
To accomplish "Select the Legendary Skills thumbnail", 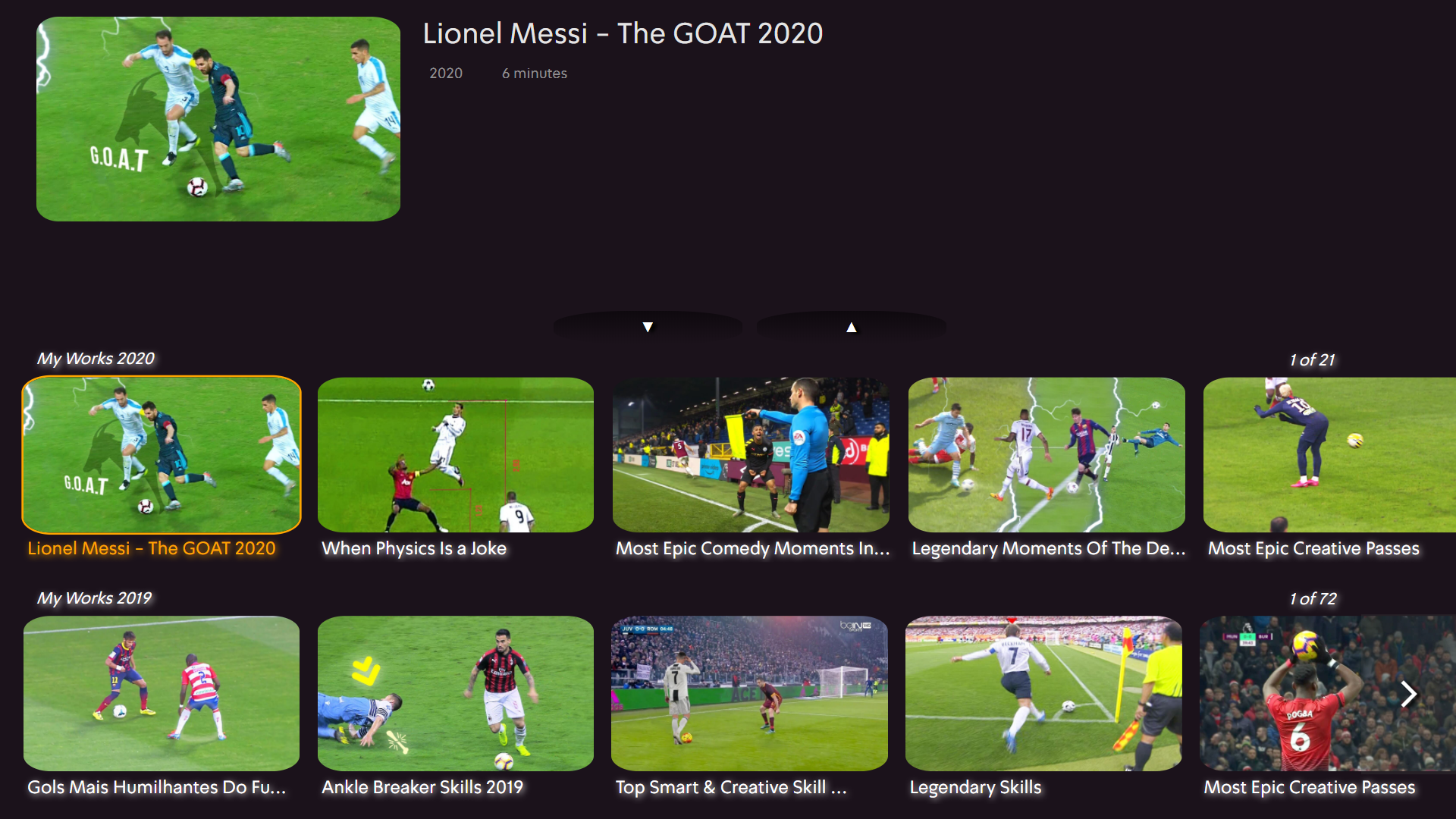I will [x=1043, y=693].
